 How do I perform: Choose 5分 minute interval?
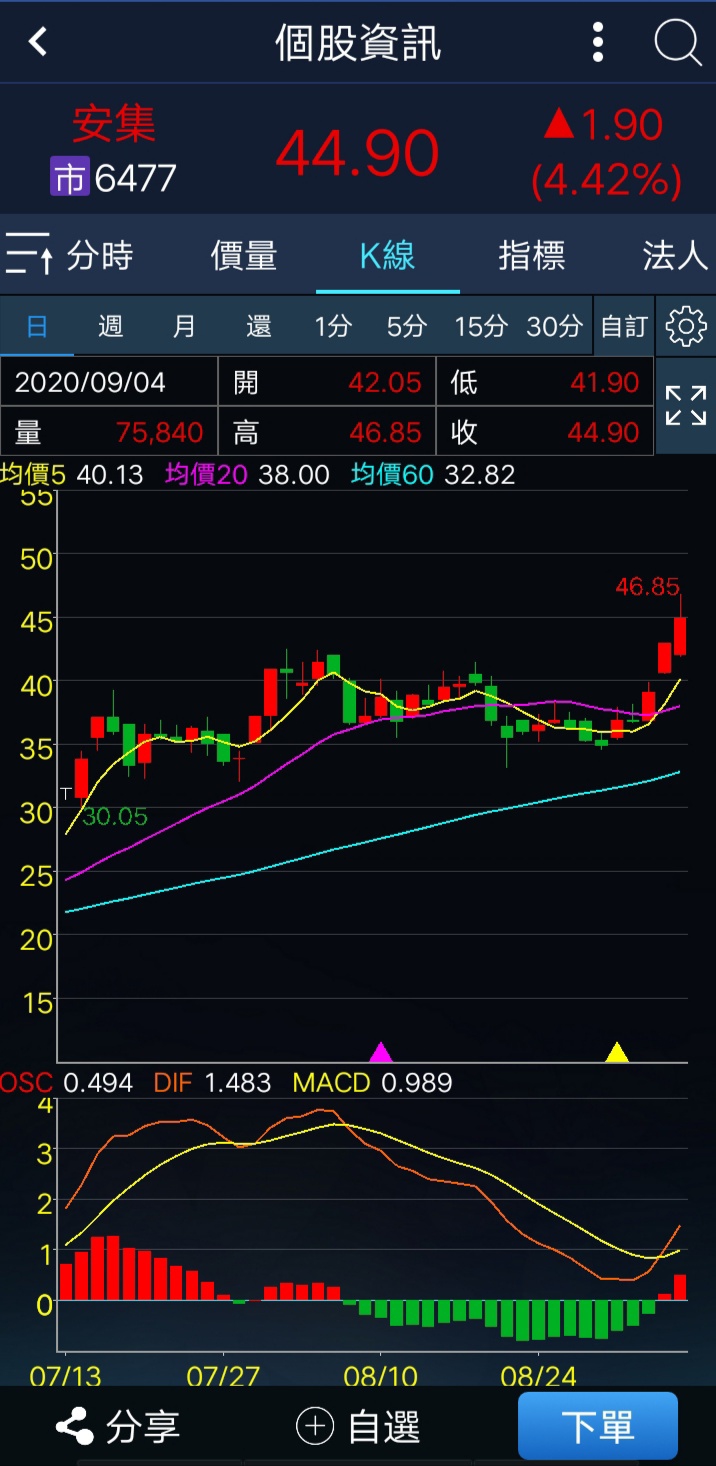pos(406,326)
